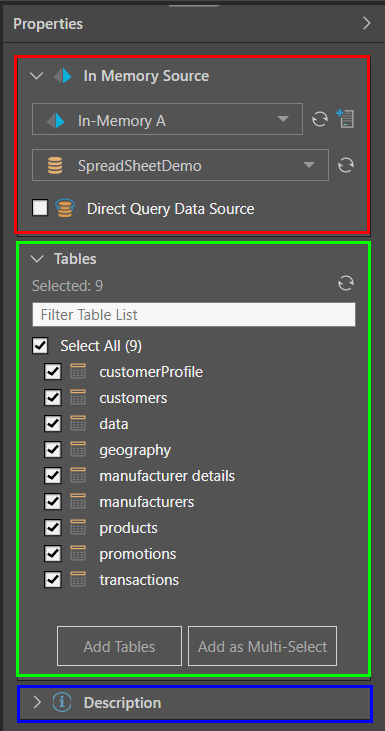
Task: Click the transactions table icon
Action: [x=78, y=579]
